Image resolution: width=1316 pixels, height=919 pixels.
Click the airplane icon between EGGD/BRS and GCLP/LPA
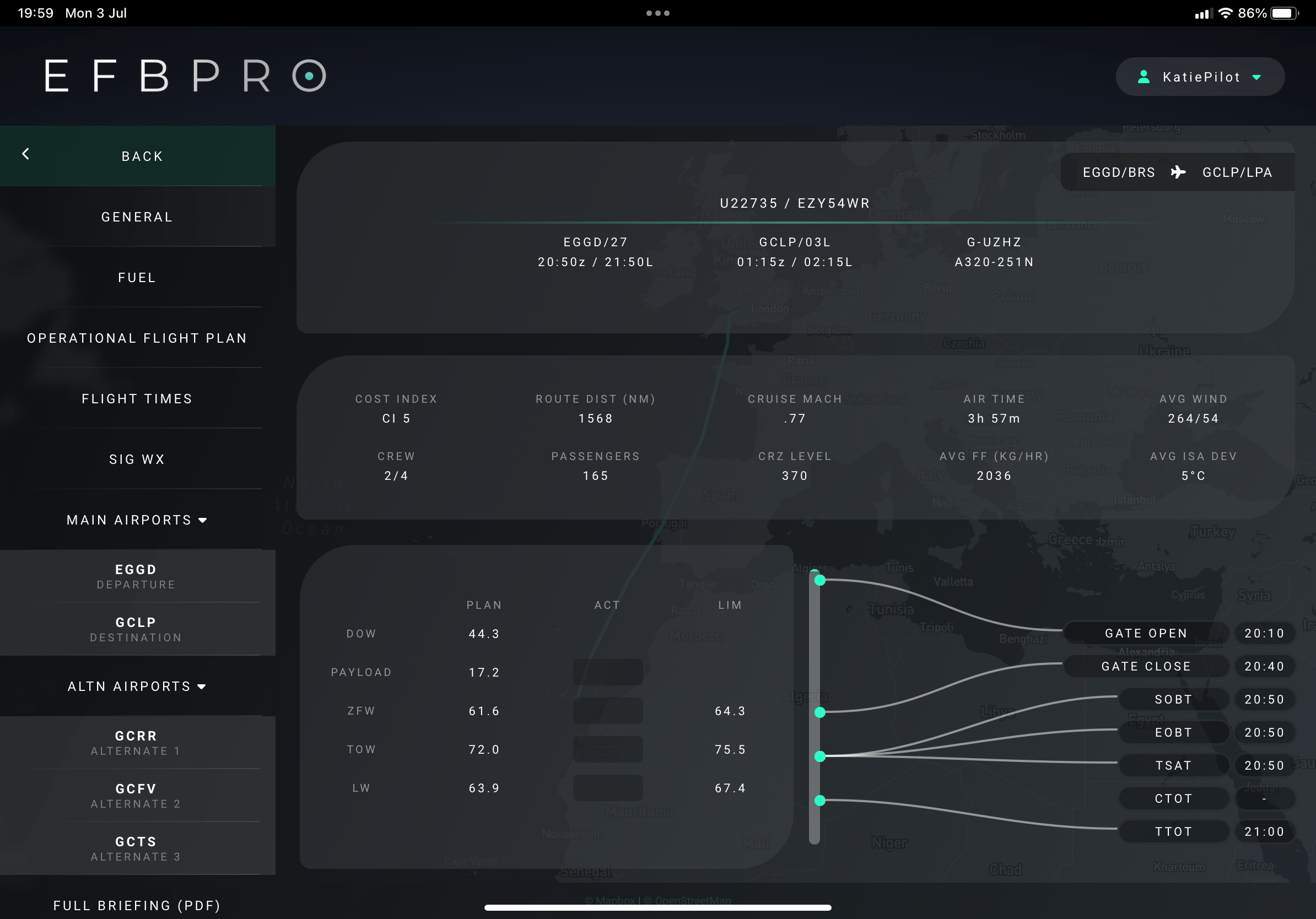[x=1178, y=172]
